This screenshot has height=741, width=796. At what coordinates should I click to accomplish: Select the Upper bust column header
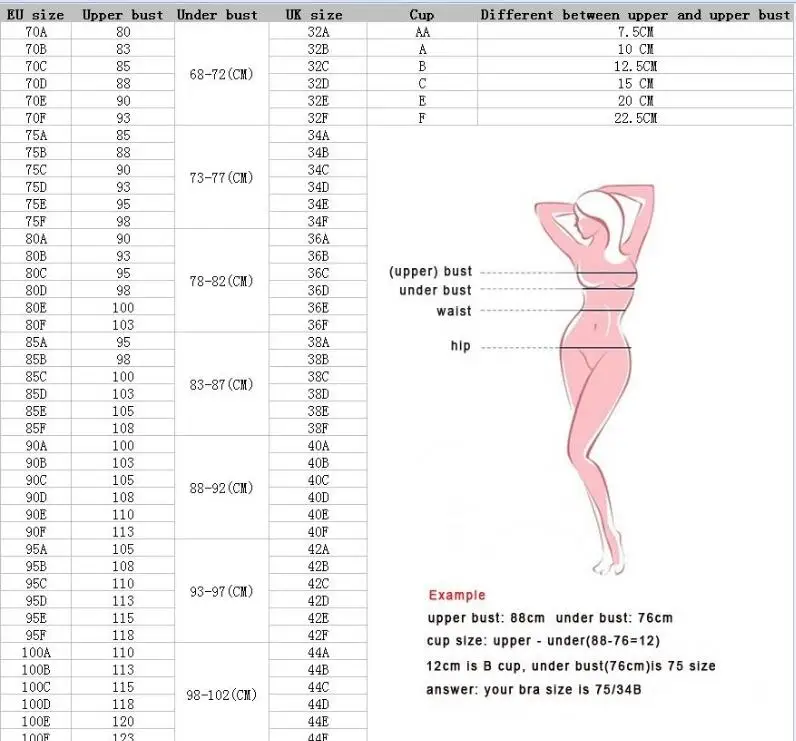(x=123, y=15)
